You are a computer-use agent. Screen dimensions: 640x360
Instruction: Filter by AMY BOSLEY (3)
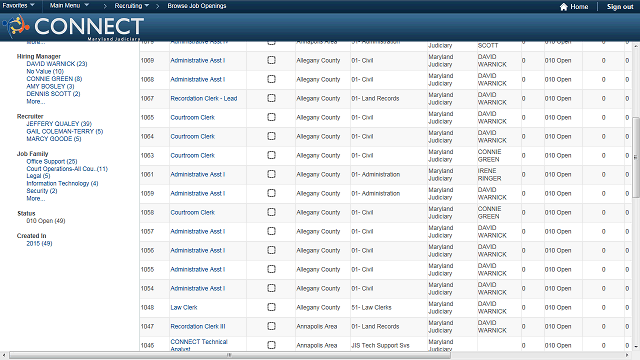50,86
